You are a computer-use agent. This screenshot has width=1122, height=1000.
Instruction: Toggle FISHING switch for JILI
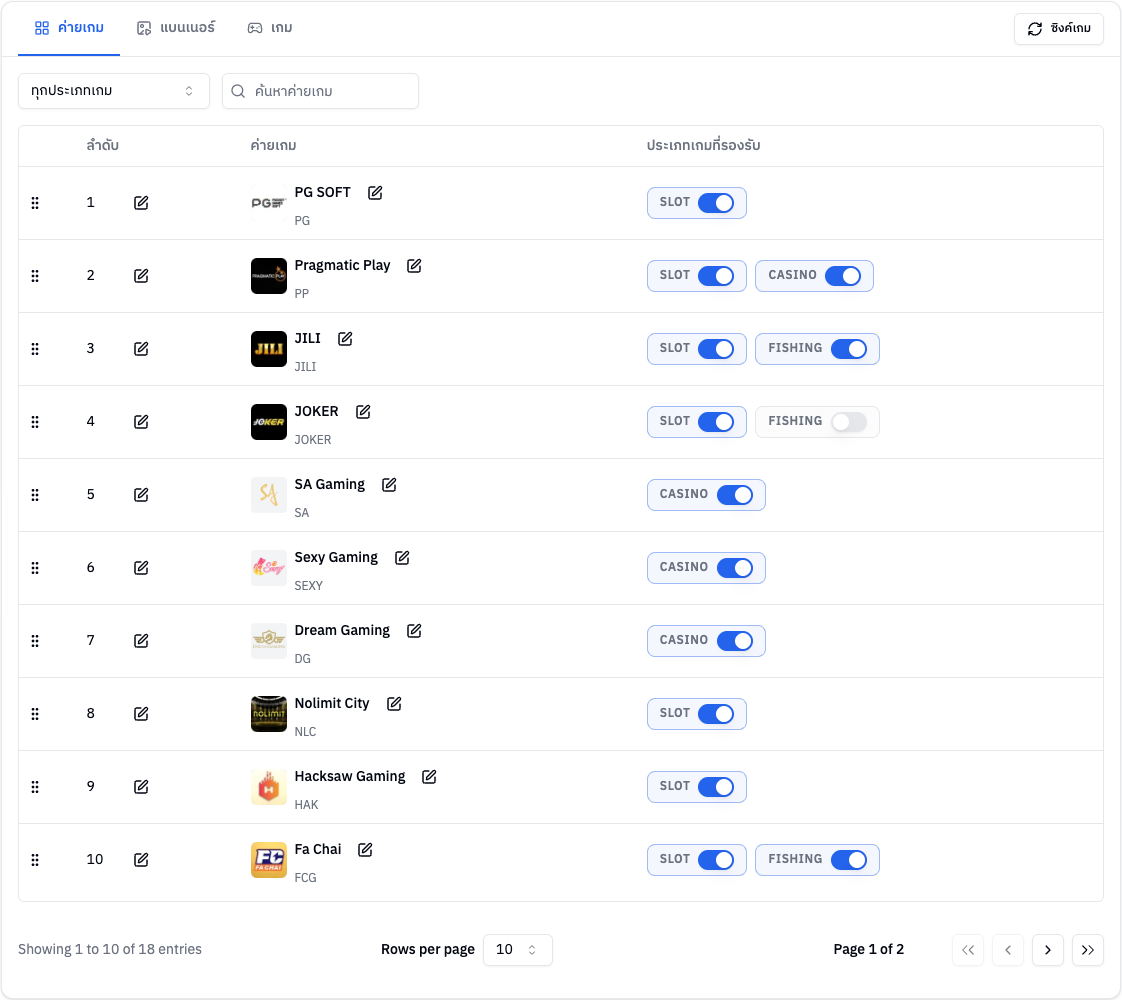(849, 349)
